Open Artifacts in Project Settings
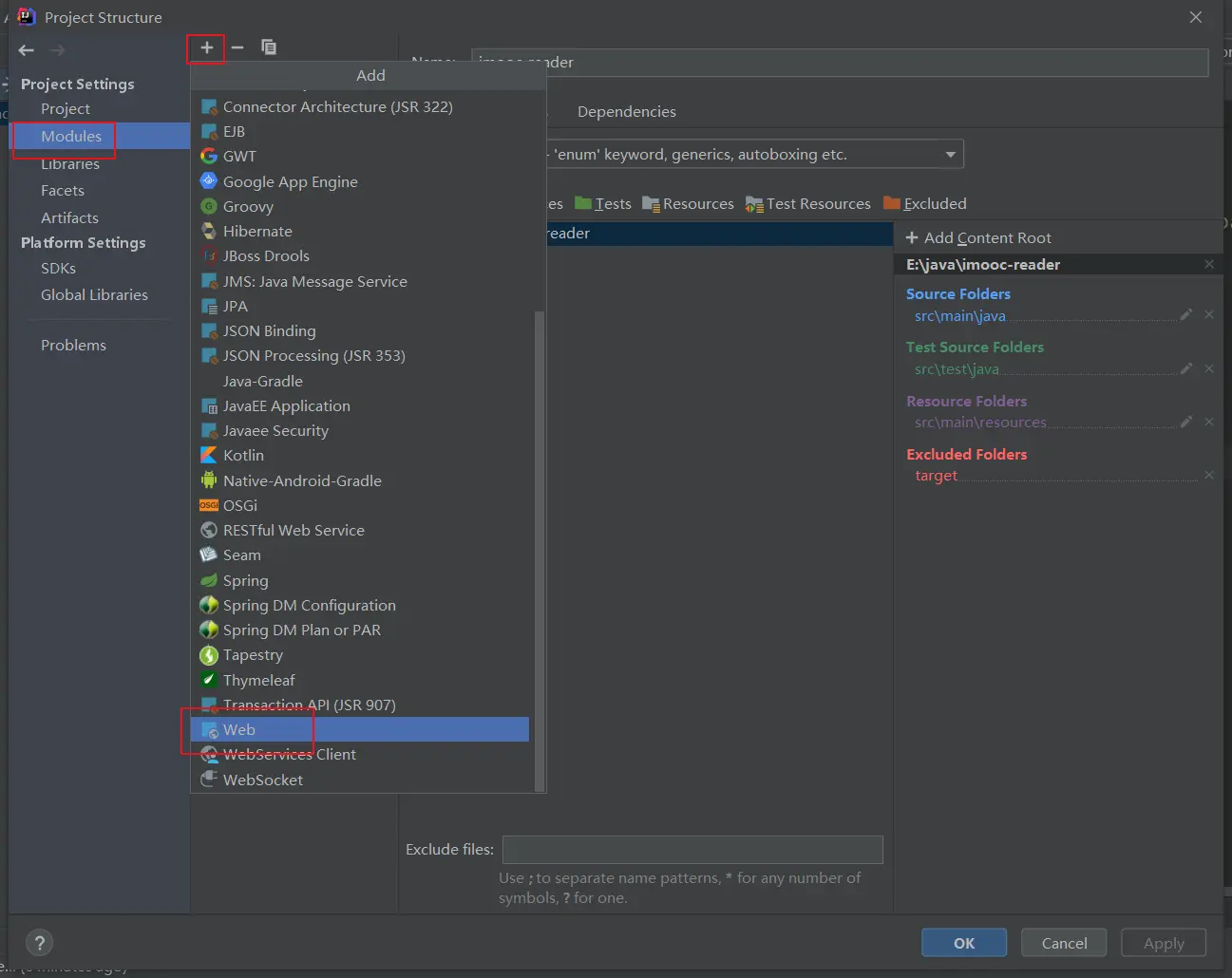 point(69,218)
